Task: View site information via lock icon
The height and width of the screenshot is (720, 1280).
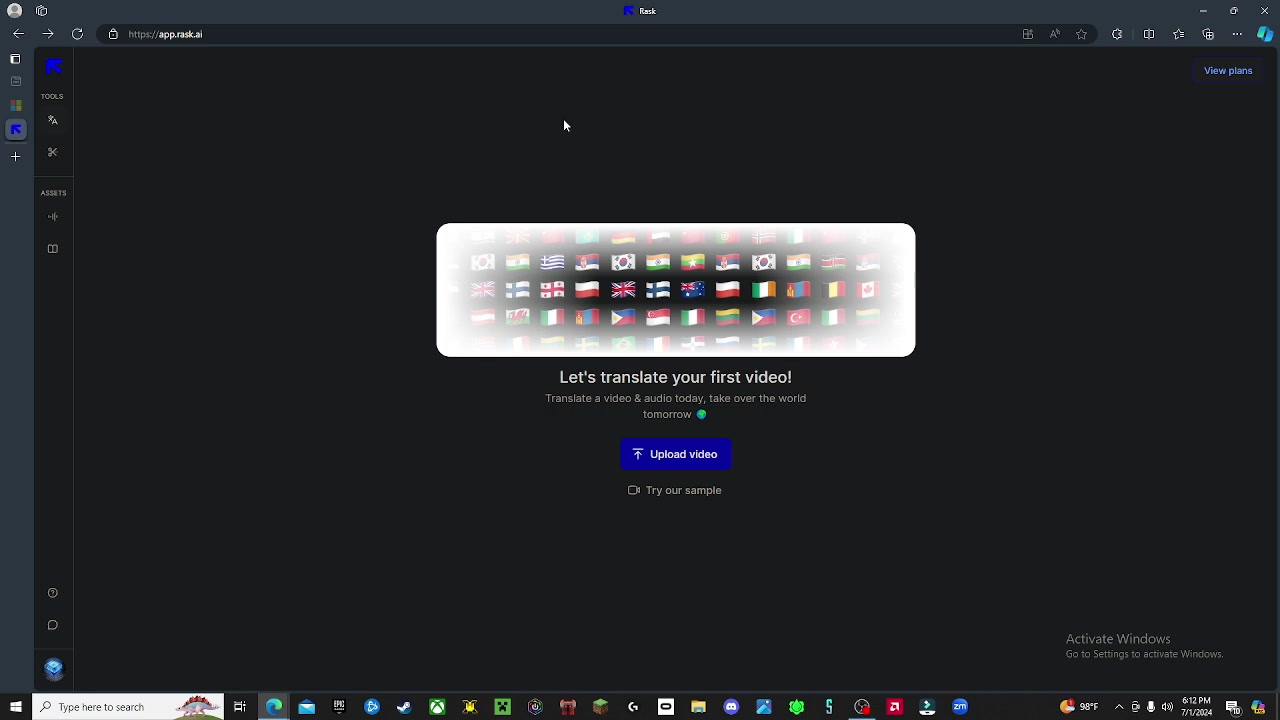Action: [x=113, y=34]
